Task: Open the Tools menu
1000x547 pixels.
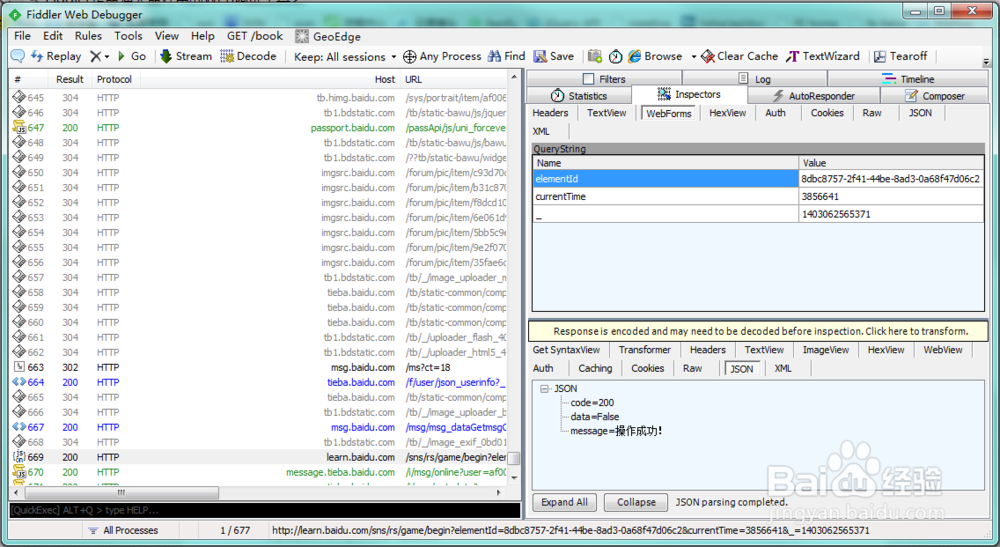Action: coord(128,36)
